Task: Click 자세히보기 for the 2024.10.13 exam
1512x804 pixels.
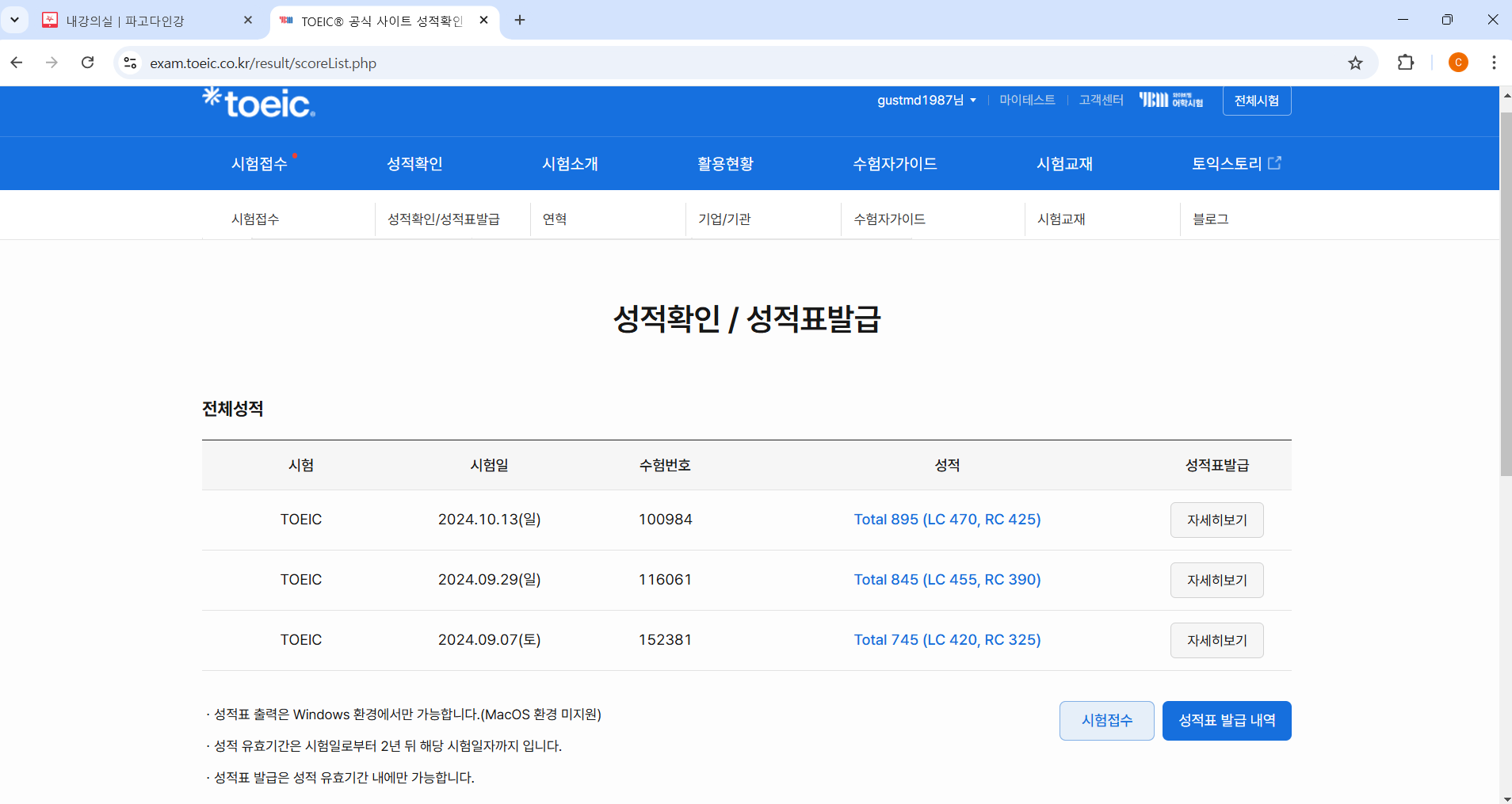Action: (1217, 520)
